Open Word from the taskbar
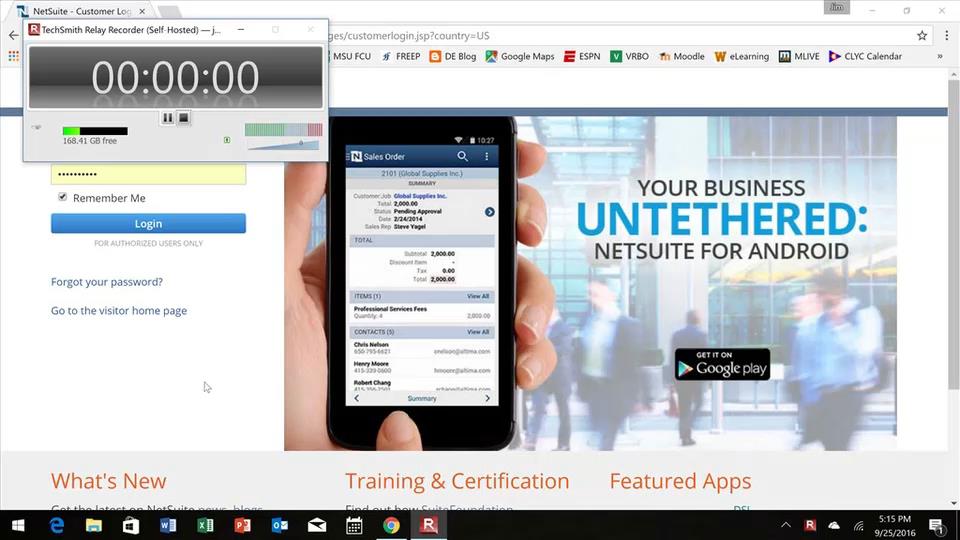 click(168, 525)
